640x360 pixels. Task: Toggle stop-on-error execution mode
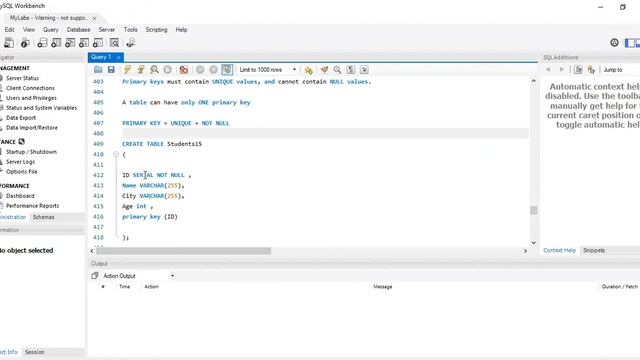[184, 70]
